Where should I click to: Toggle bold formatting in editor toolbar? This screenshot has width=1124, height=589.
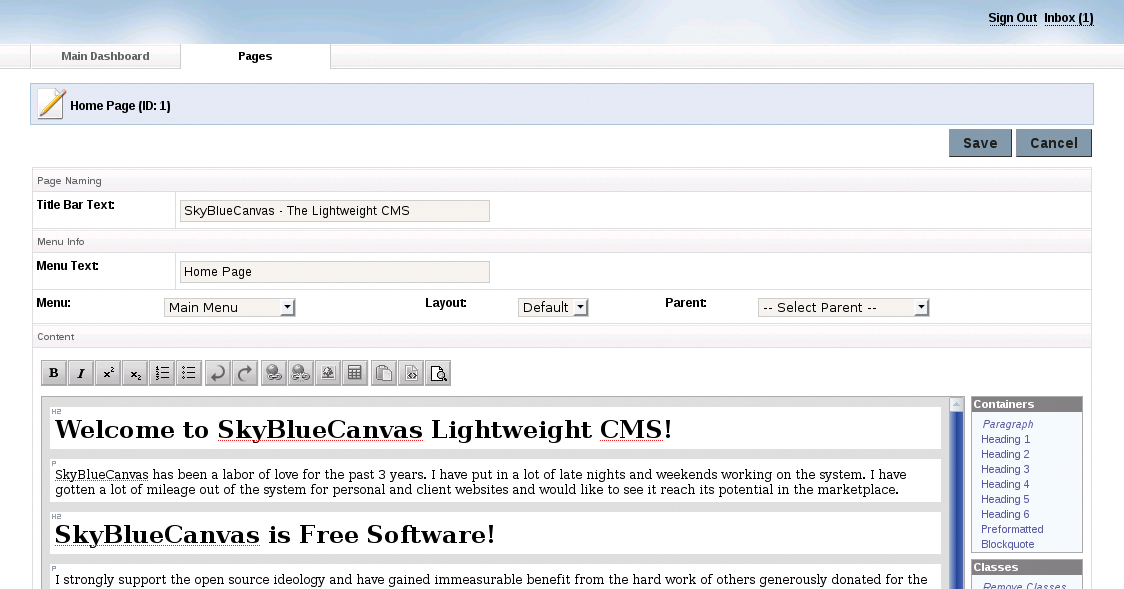[x=54, y=373]
